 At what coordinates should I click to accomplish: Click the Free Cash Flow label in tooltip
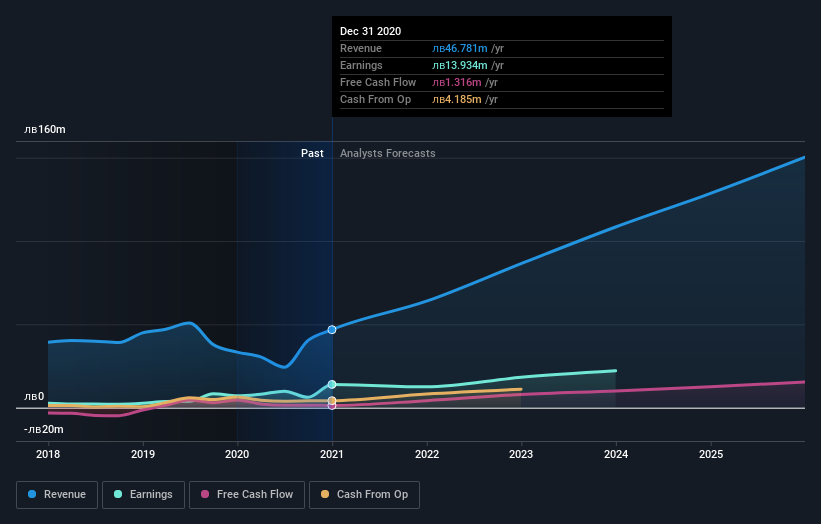point(378,82)
